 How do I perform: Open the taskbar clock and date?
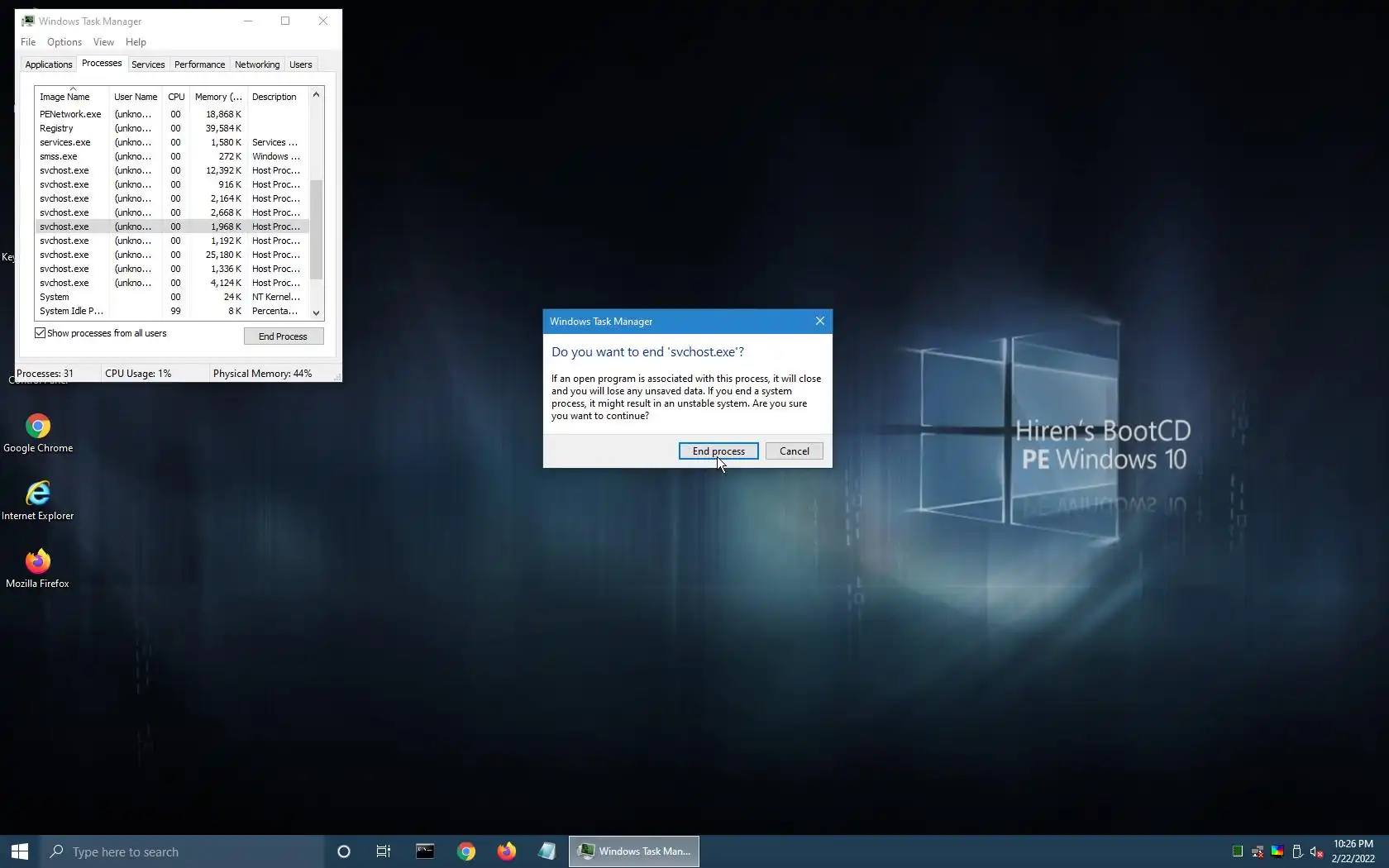pos(1353,851)
